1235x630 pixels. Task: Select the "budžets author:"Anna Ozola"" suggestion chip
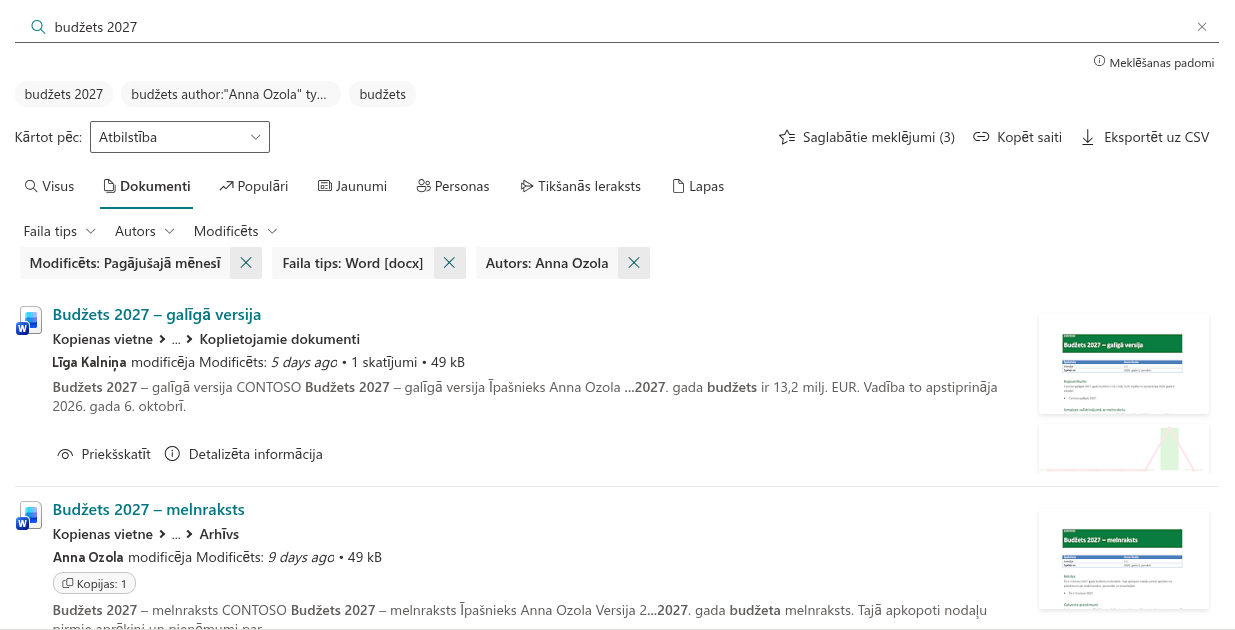pos(230,94)
